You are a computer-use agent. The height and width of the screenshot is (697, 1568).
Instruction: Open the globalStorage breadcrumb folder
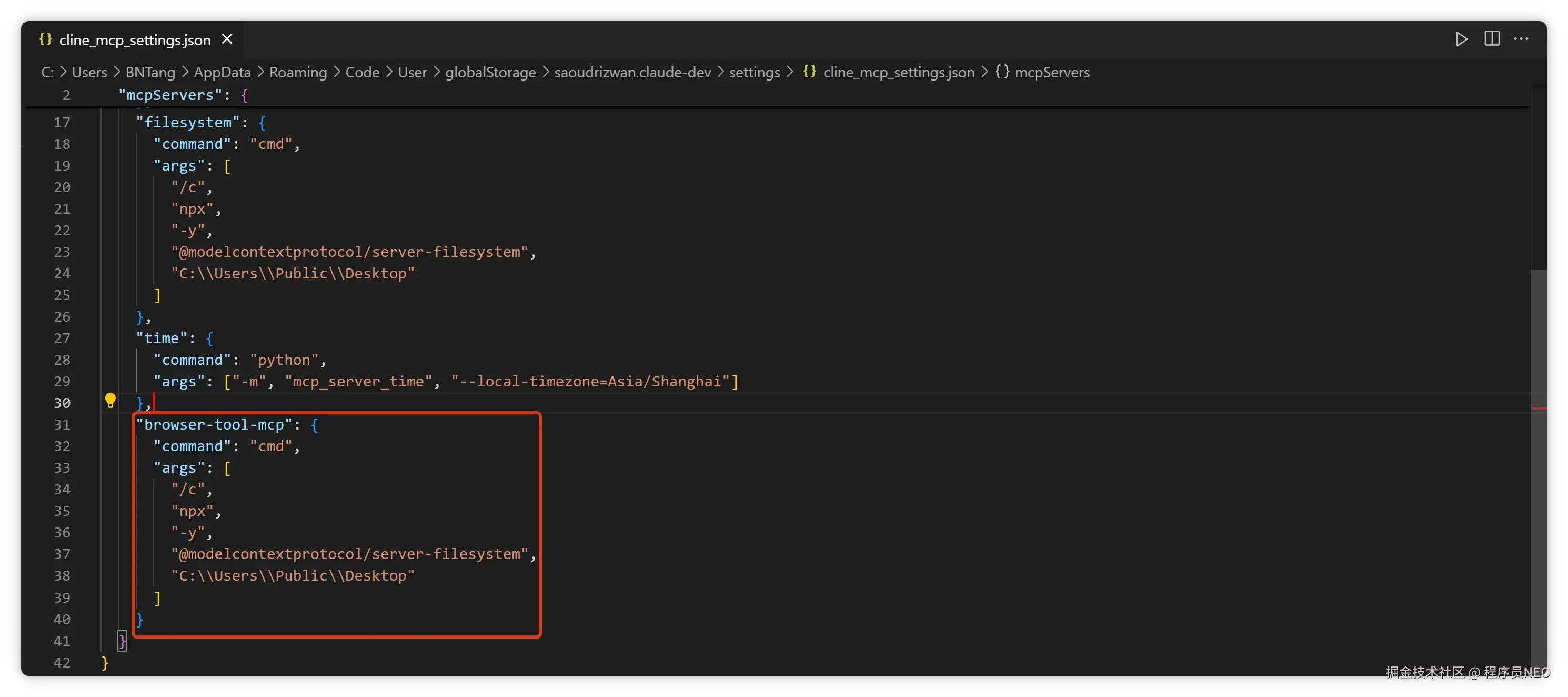pos(490,73)
